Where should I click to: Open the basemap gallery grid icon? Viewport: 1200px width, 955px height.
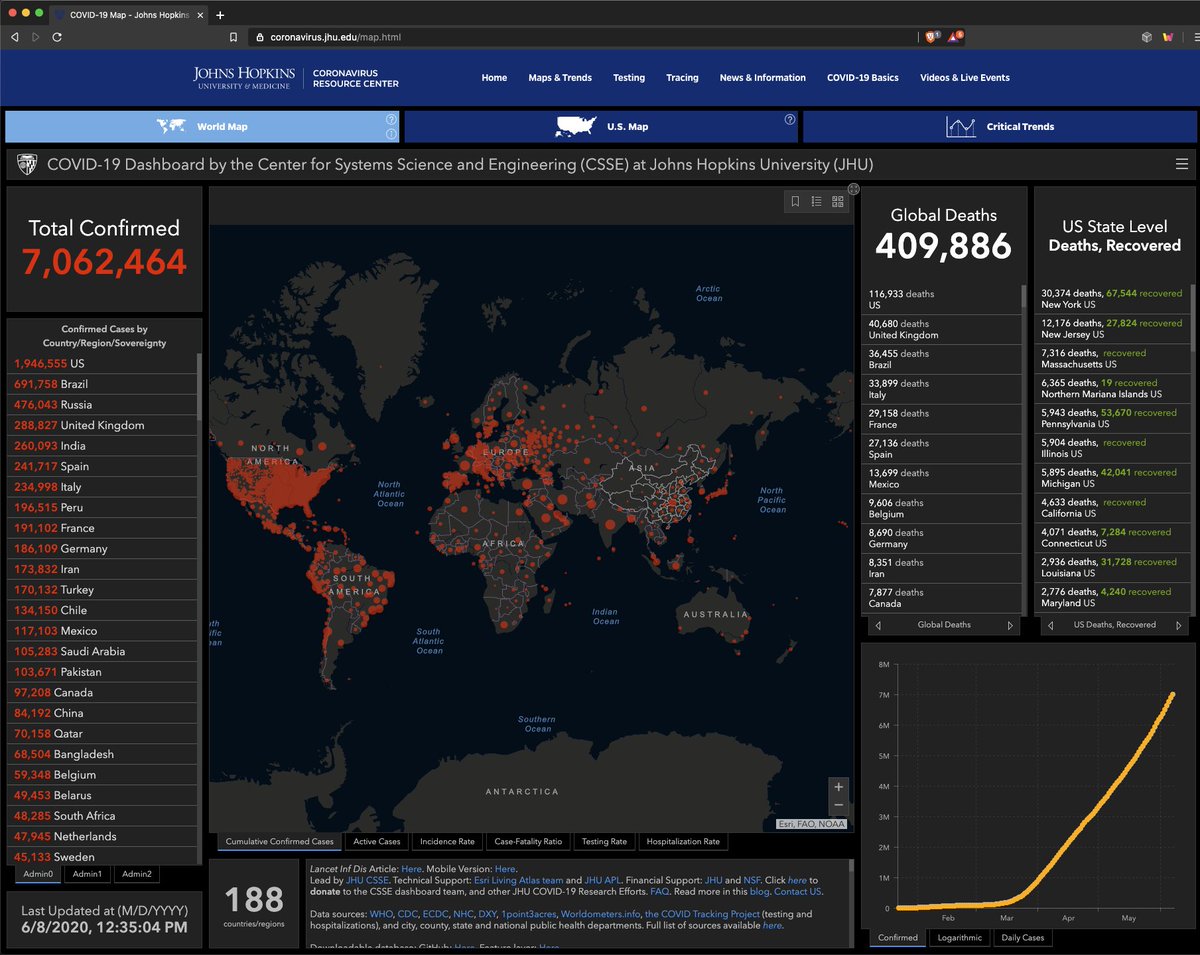pyautogui.click(x=838, y=201)
